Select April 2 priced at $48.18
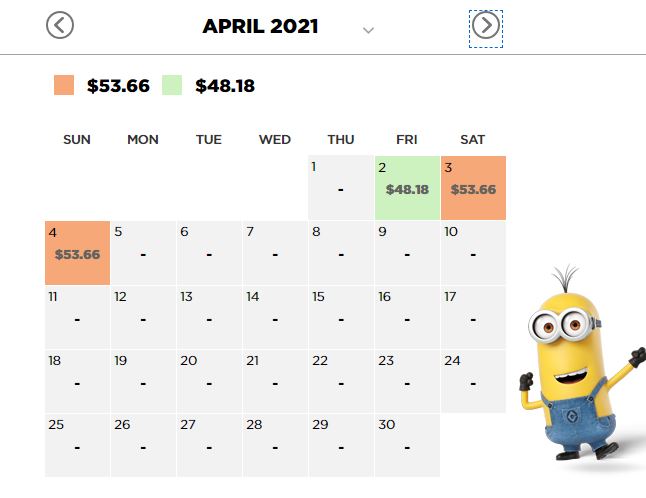This screenshot has width=646, height=498. pyautogui.click(x=407, y=188)
